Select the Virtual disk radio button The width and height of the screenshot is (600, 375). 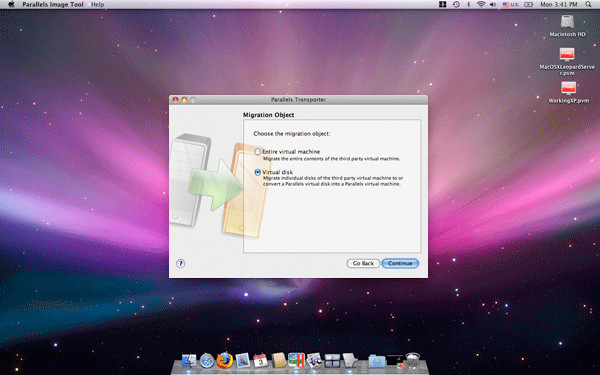tap(258, 173)
